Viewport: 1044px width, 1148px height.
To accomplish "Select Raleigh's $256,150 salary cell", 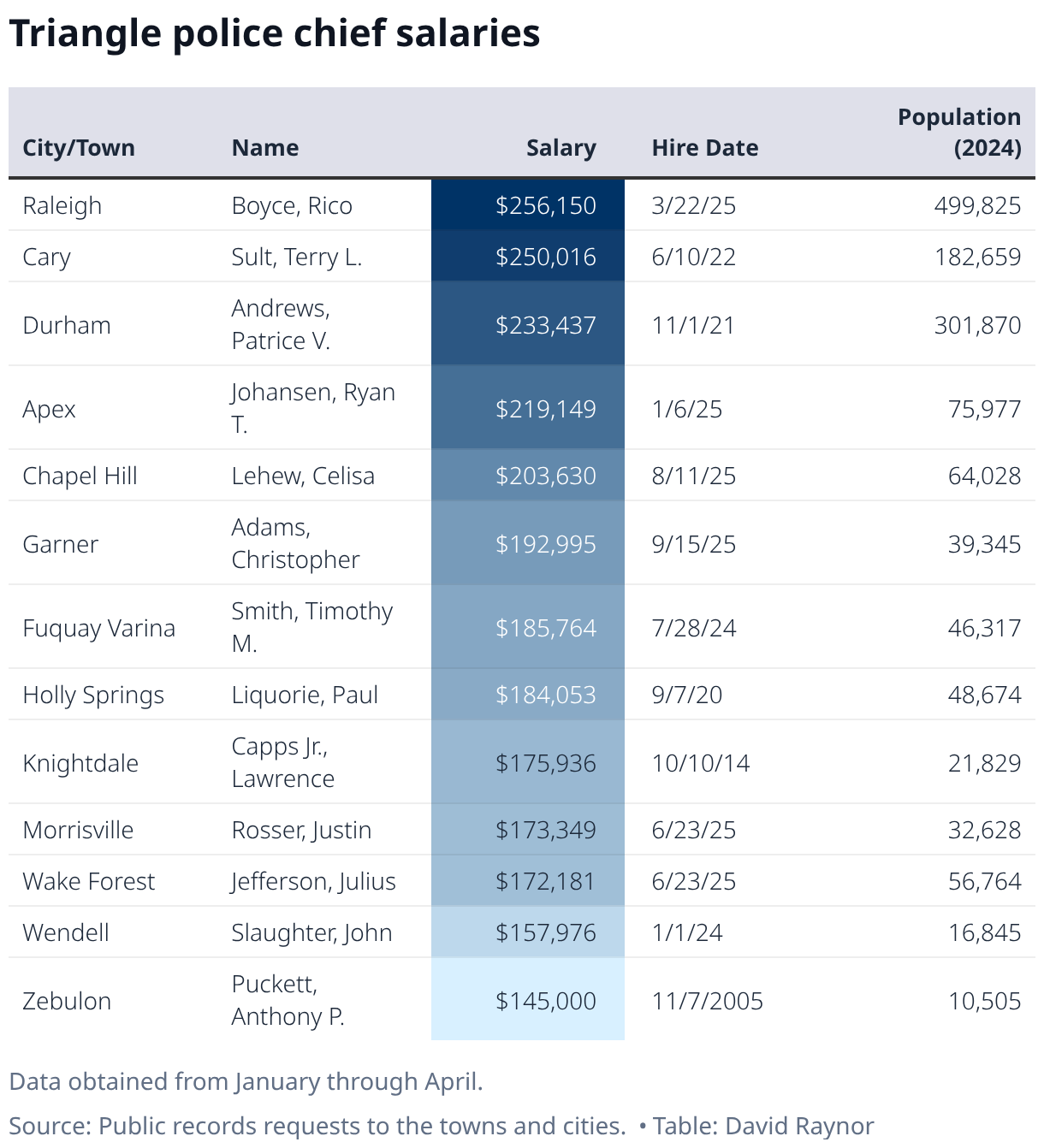I will click(545, 205).
